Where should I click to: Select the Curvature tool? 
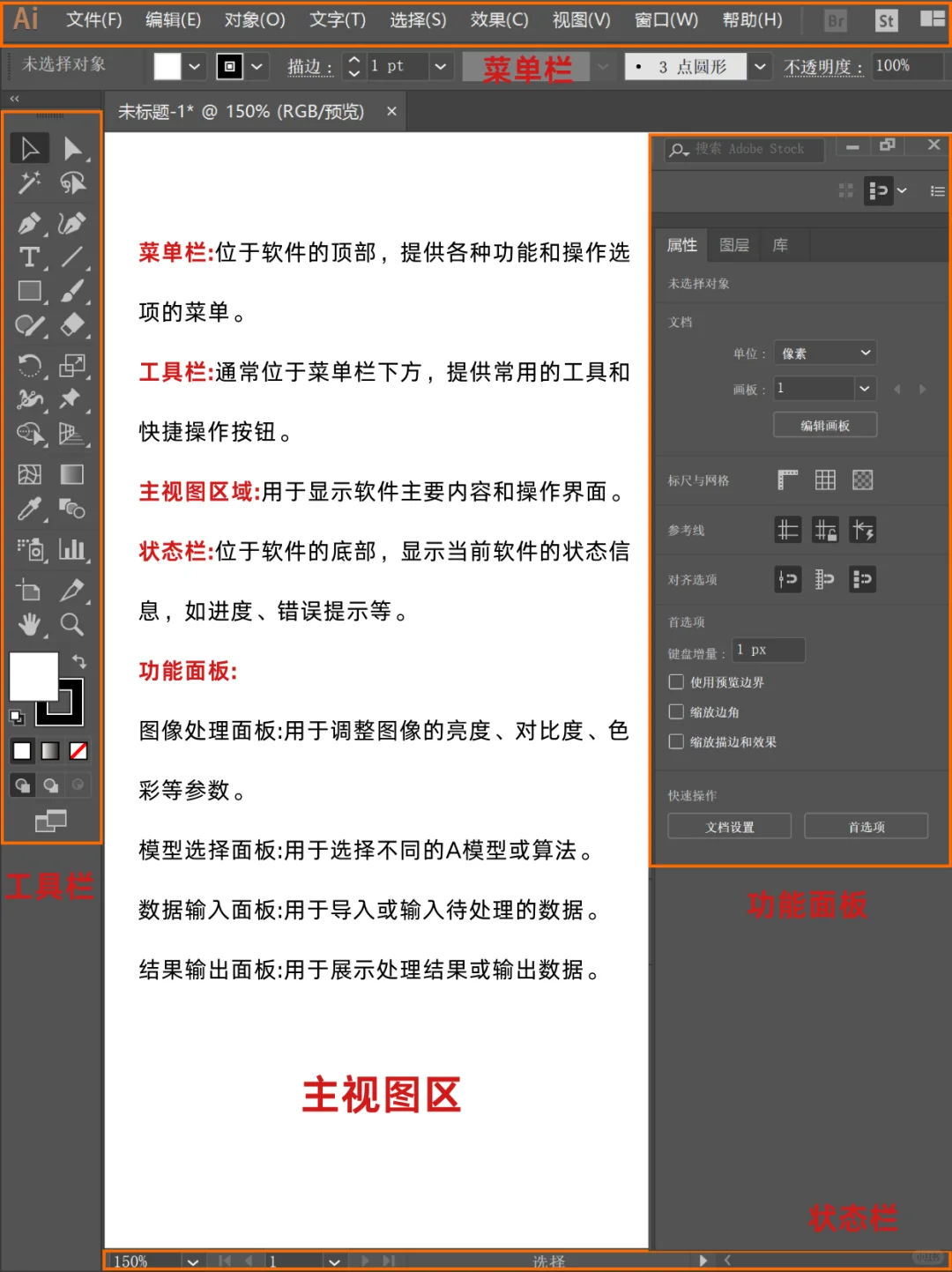point(72,222)
